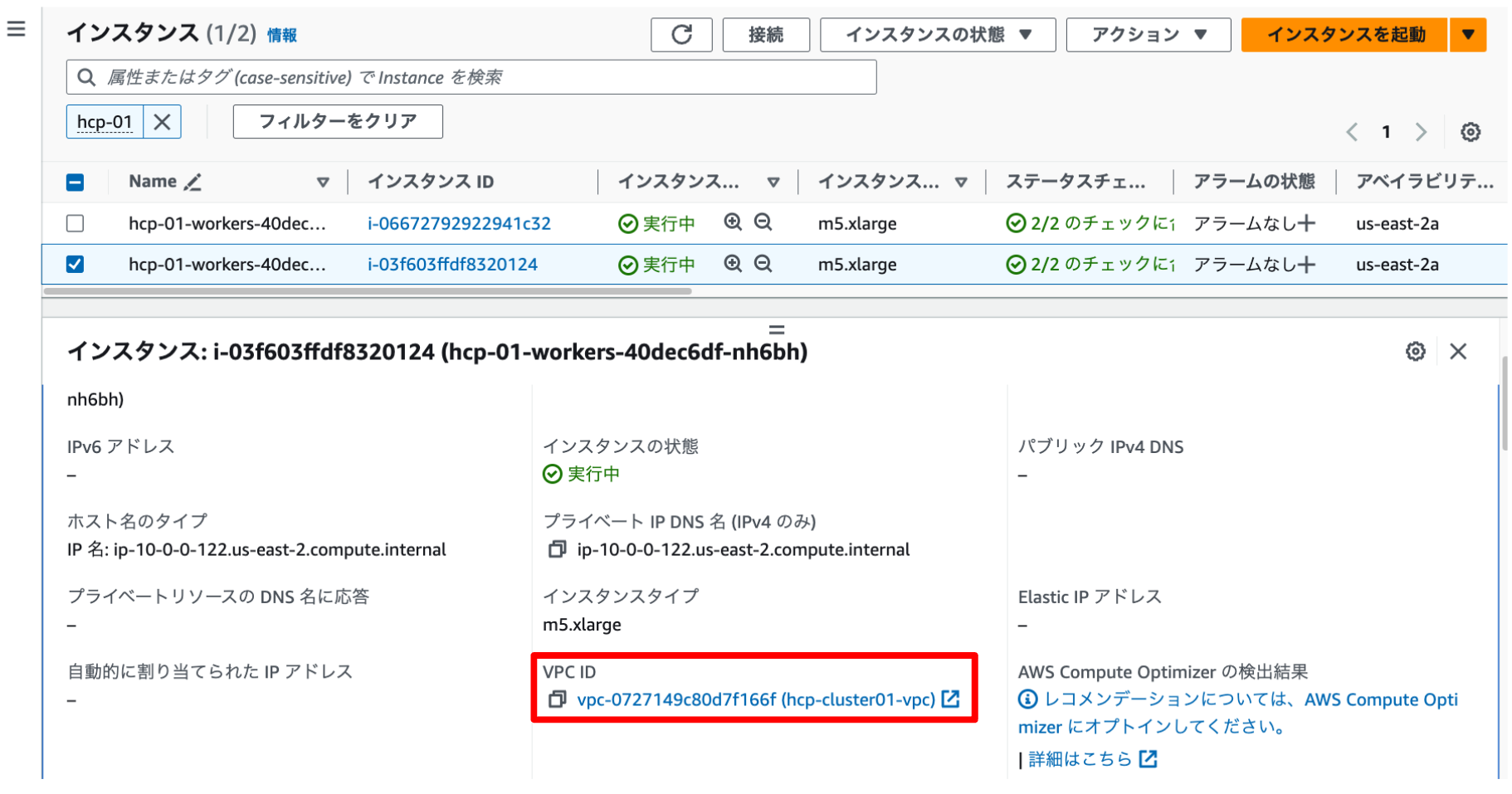Viewport: 1512px width, 794px height.
Task: Zoom-in filter icon for i-06672792922941c32 state
Action: [733, 222]
